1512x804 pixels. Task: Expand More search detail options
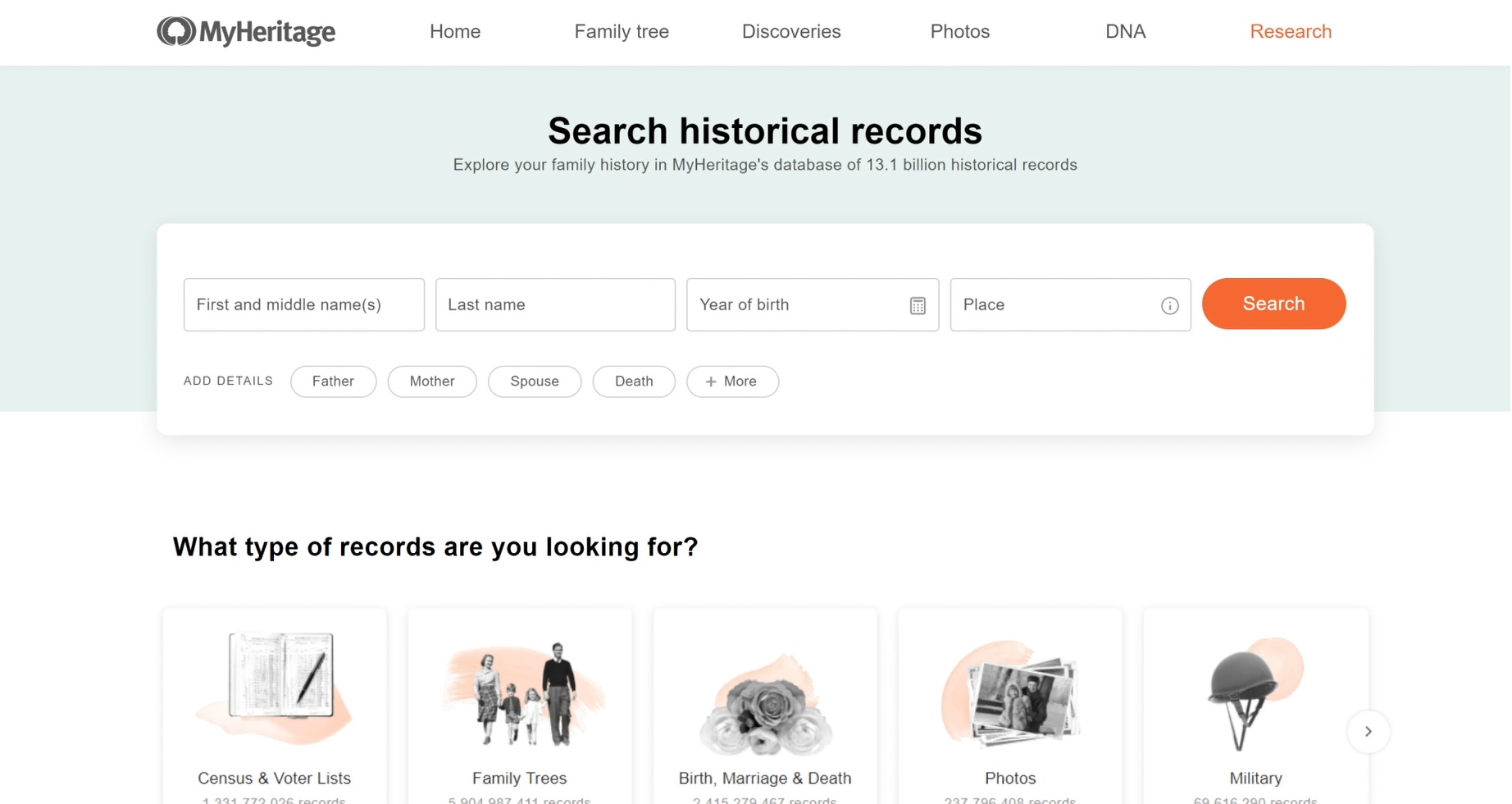[x=732, y=381]
